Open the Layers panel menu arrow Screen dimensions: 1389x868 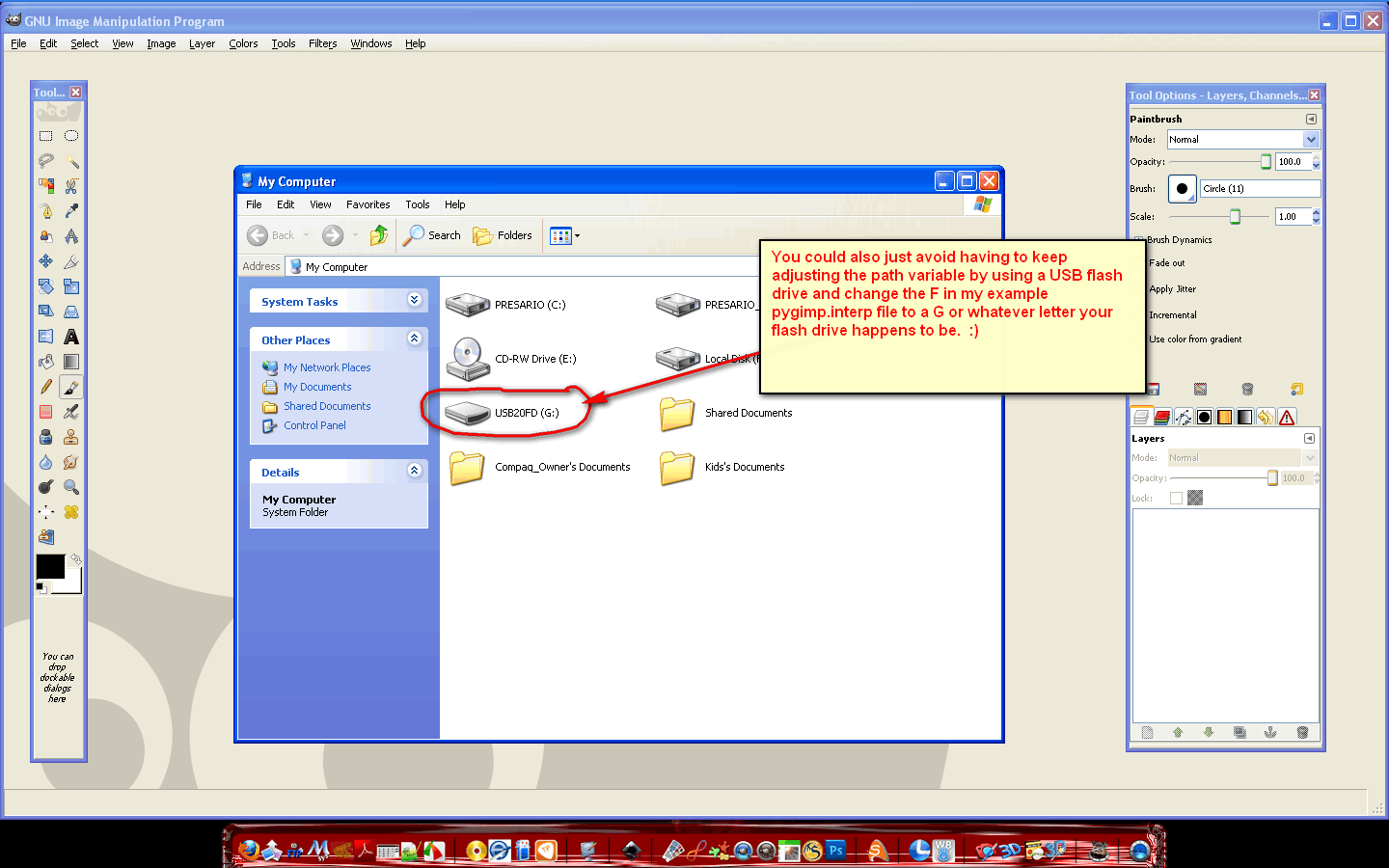click(x=1309, y=439)
